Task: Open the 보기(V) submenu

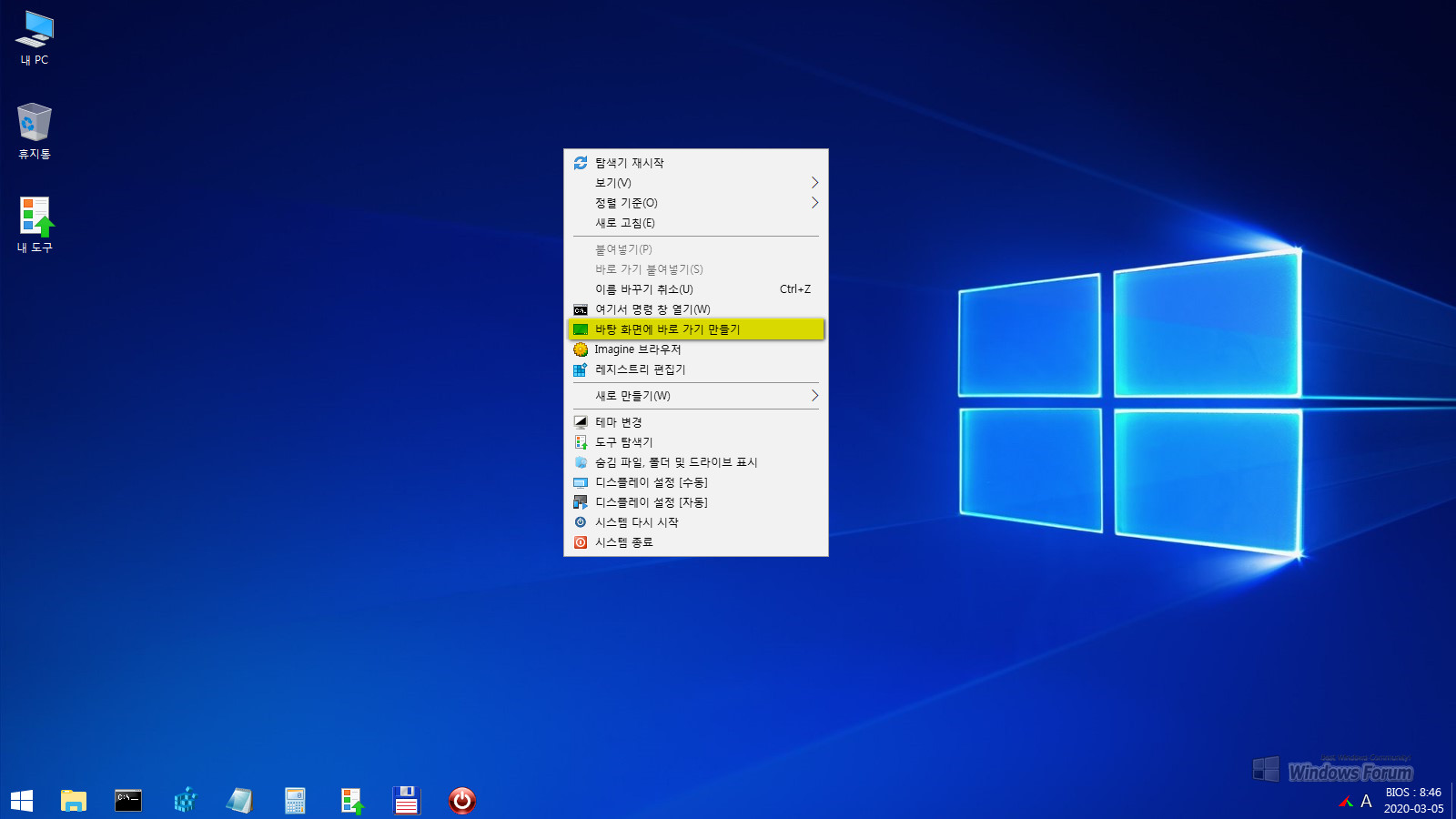Action: [x=696, y=183]
